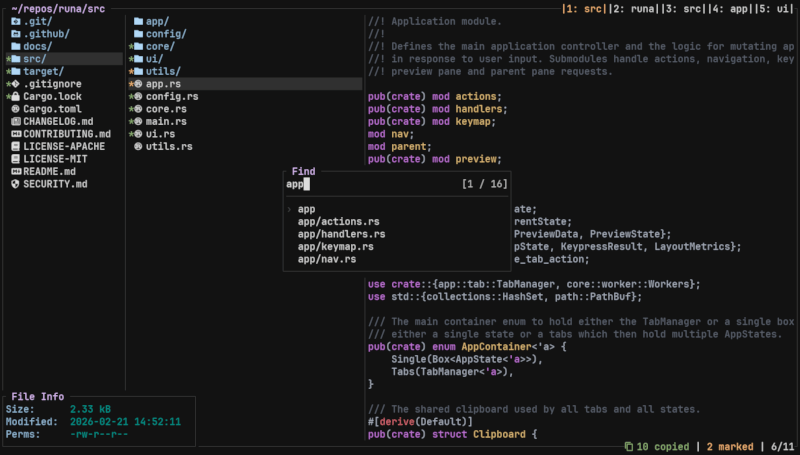Toggle the marked star on core/ folder
Image resolution: width=800 pixels, height=455 pixels.
(129, 47)
